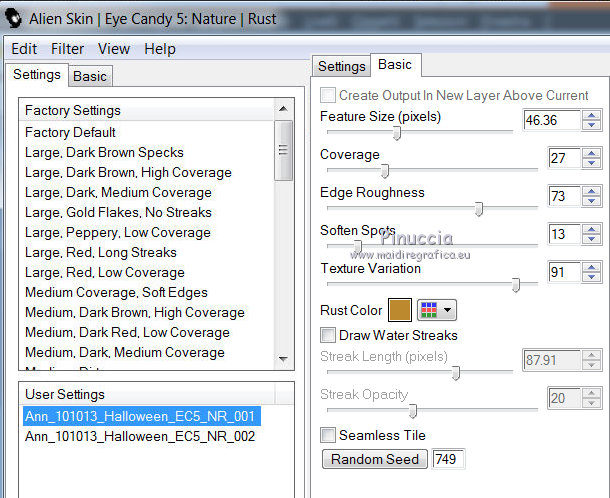Open the View menu
Screen dimensions: 610x498
[x=114, y=49]
